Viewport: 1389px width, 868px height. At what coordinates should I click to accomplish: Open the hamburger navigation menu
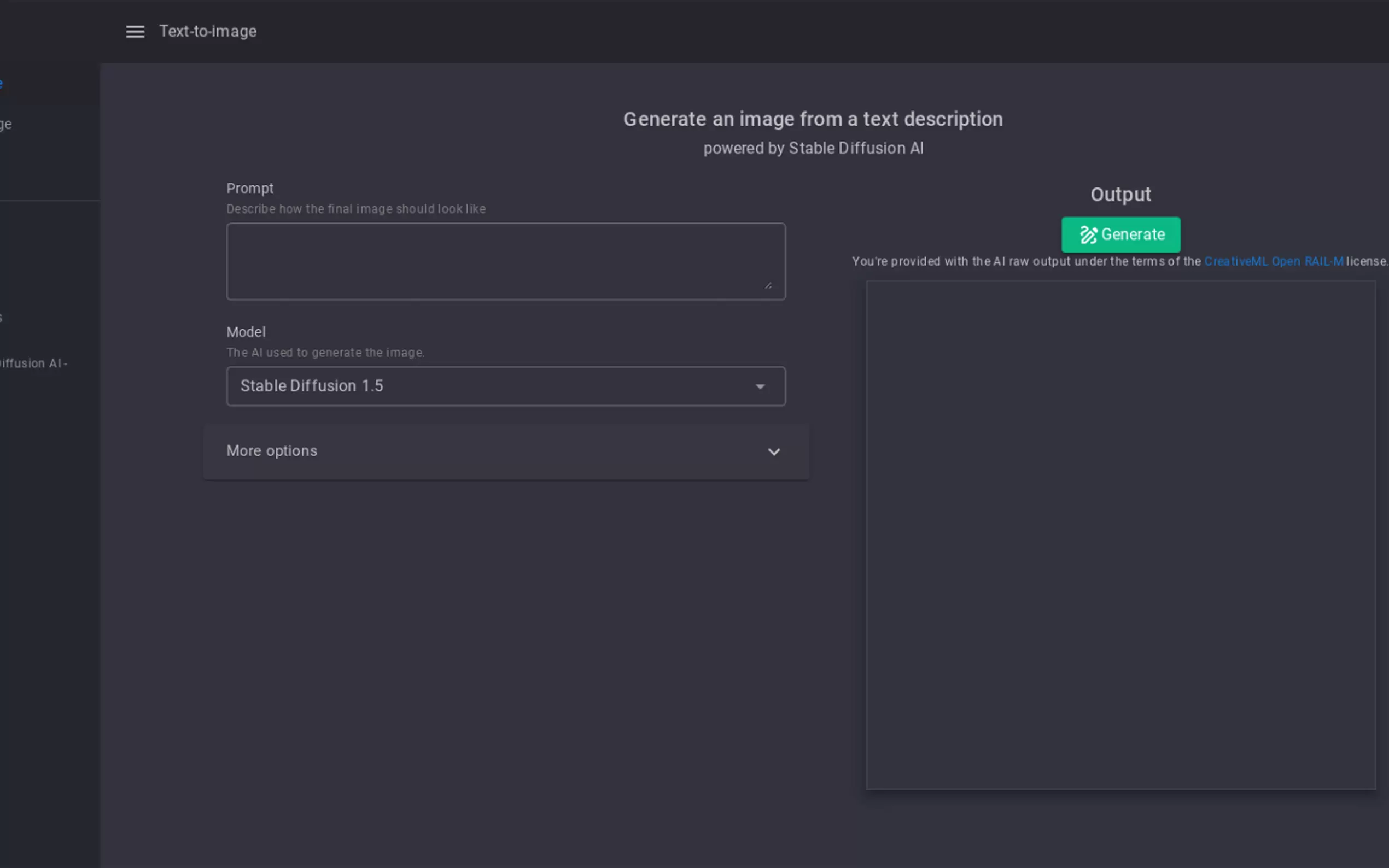coord(135,32)
